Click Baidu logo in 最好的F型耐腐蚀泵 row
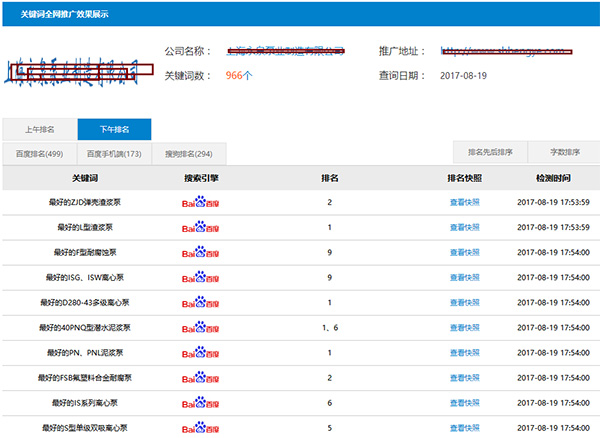The height and width of the screenshot is (438, 600). 200,252
